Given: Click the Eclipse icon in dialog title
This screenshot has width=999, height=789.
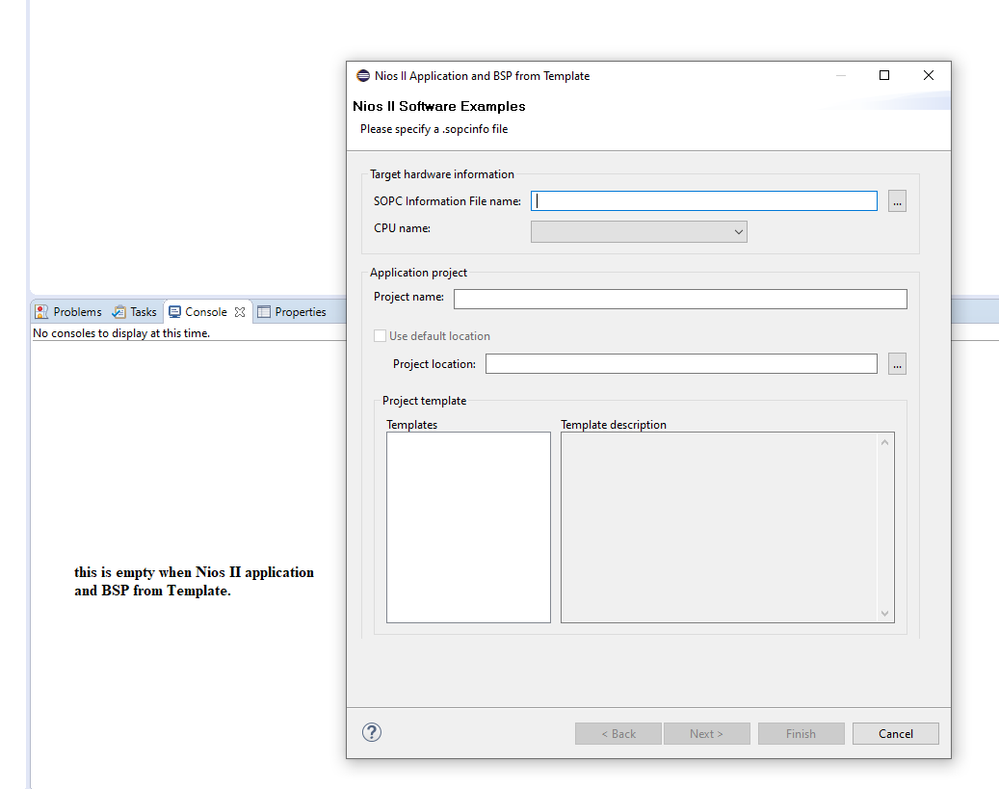Looking at the screenshot, I should click(363, 76).
